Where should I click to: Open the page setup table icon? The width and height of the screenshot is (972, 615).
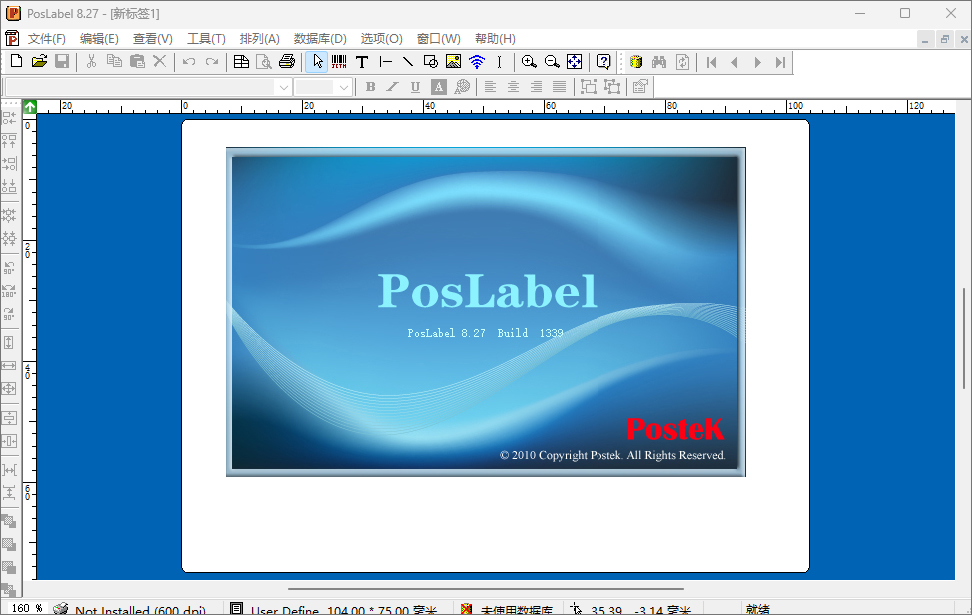coord(241,61)
